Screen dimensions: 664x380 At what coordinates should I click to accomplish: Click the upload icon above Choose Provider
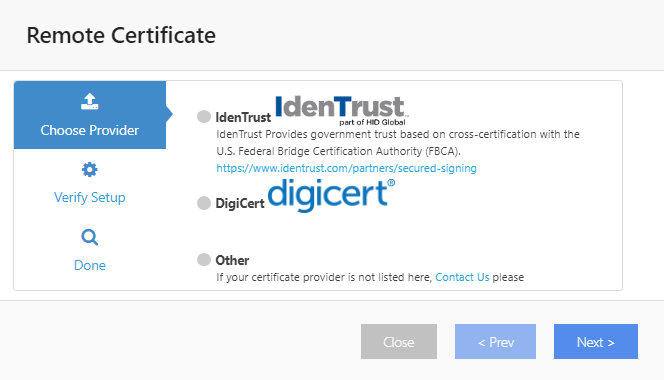[89, 102]
